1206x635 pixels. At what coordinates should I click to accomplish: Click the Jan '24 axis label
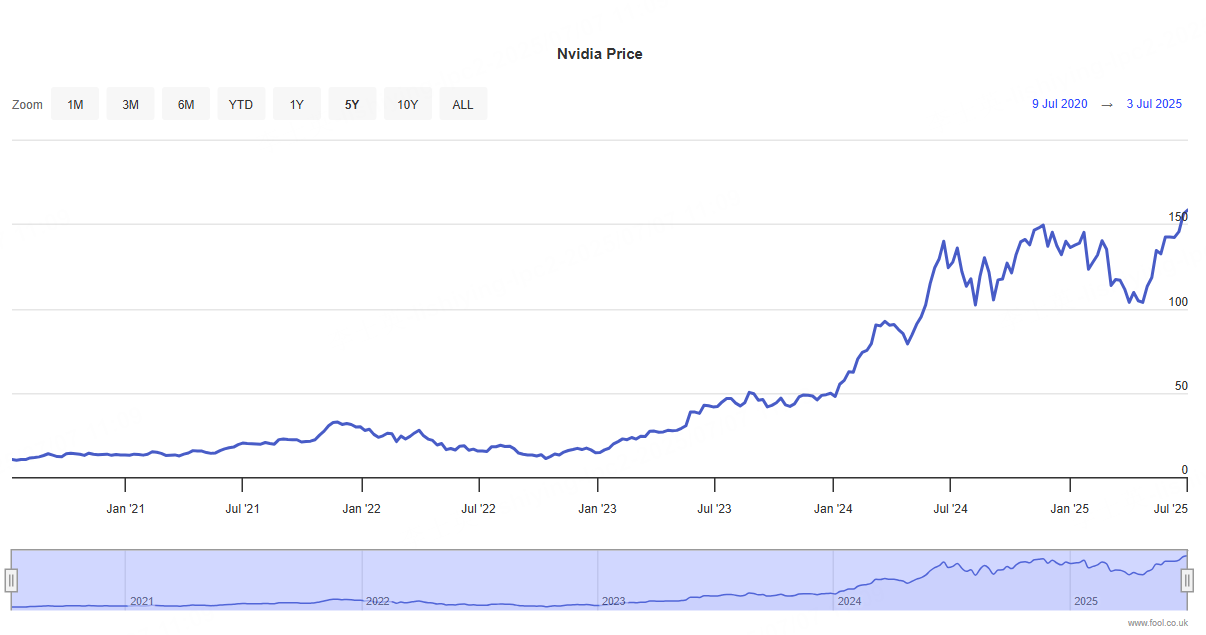[x=833, y=509]
